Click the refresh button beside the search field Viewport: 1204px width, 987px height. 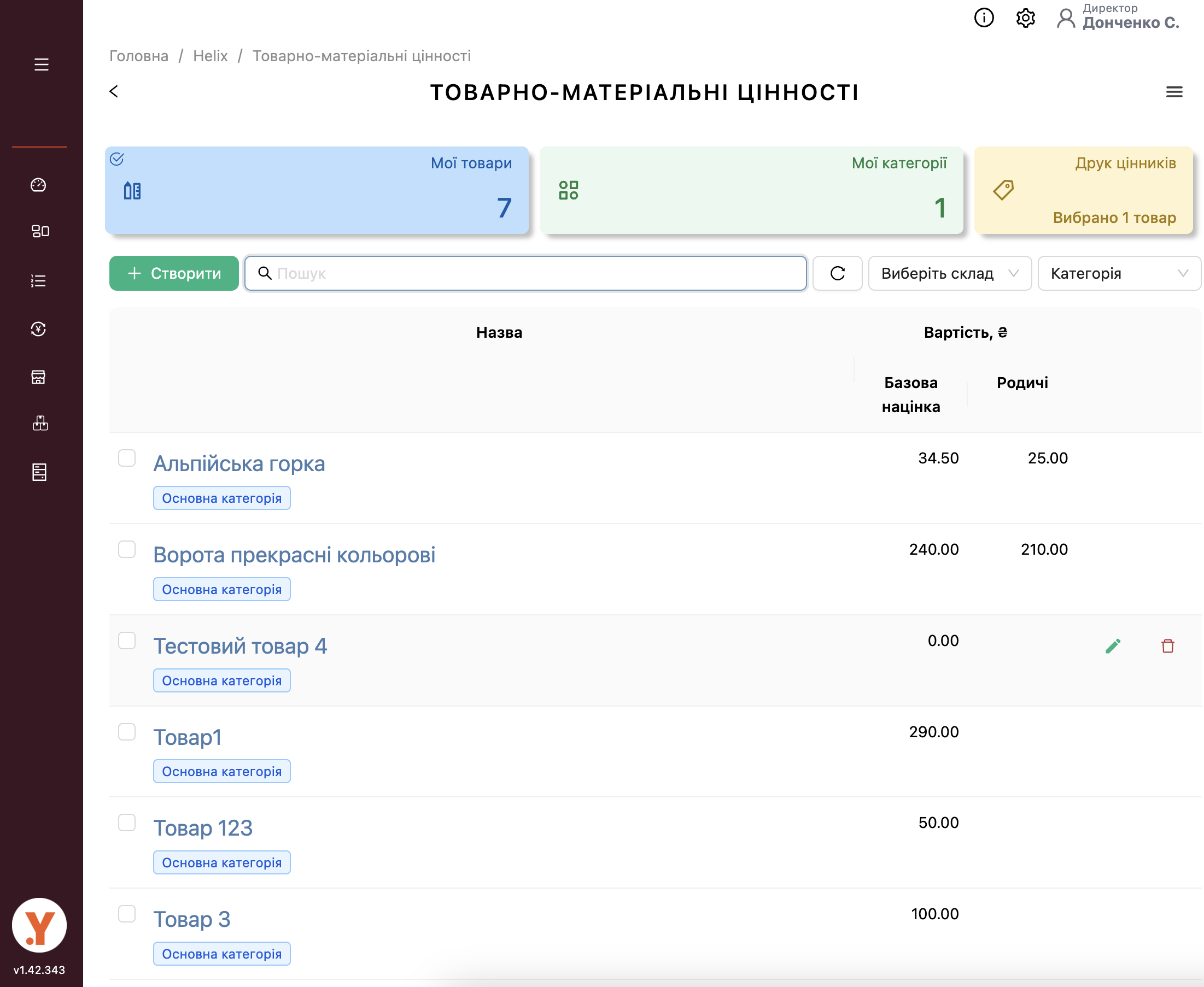(x=837, y=273)
